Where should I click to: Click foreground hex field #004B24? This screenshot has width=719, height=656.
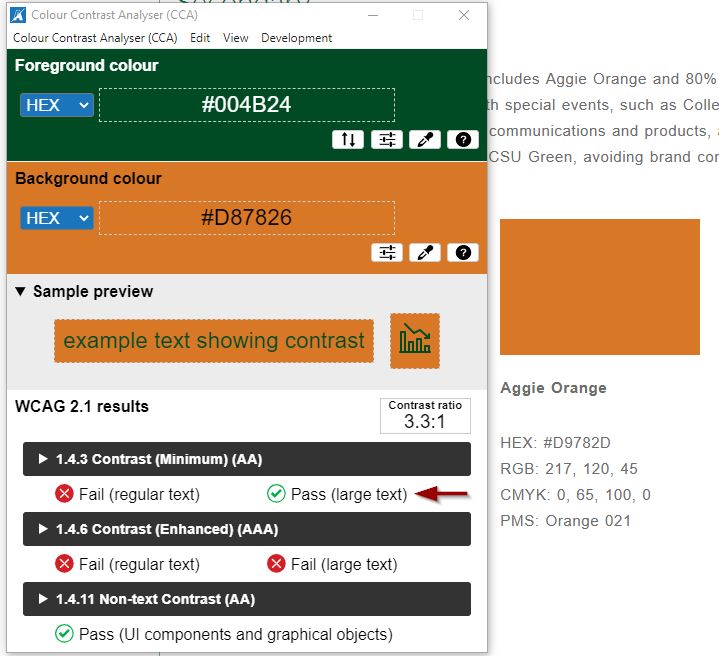point(247,105)
